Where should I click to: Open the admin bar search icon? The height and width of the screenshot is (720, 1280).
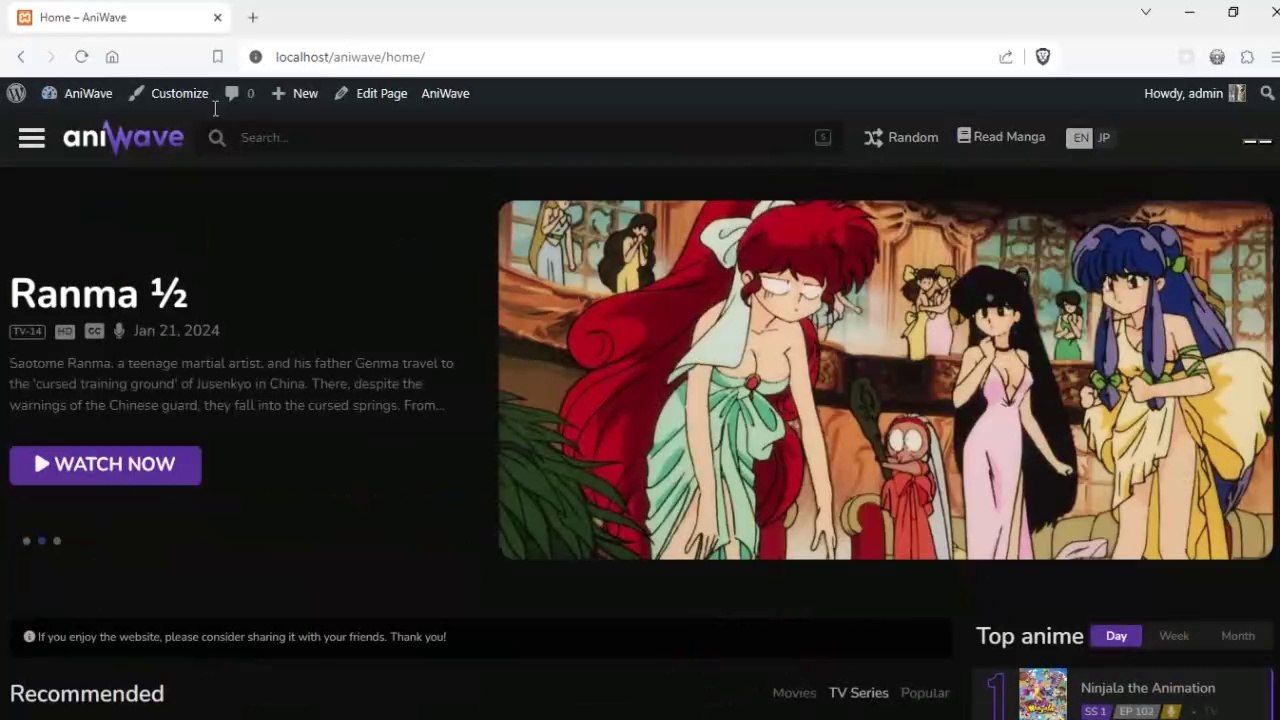[1267, 93]
